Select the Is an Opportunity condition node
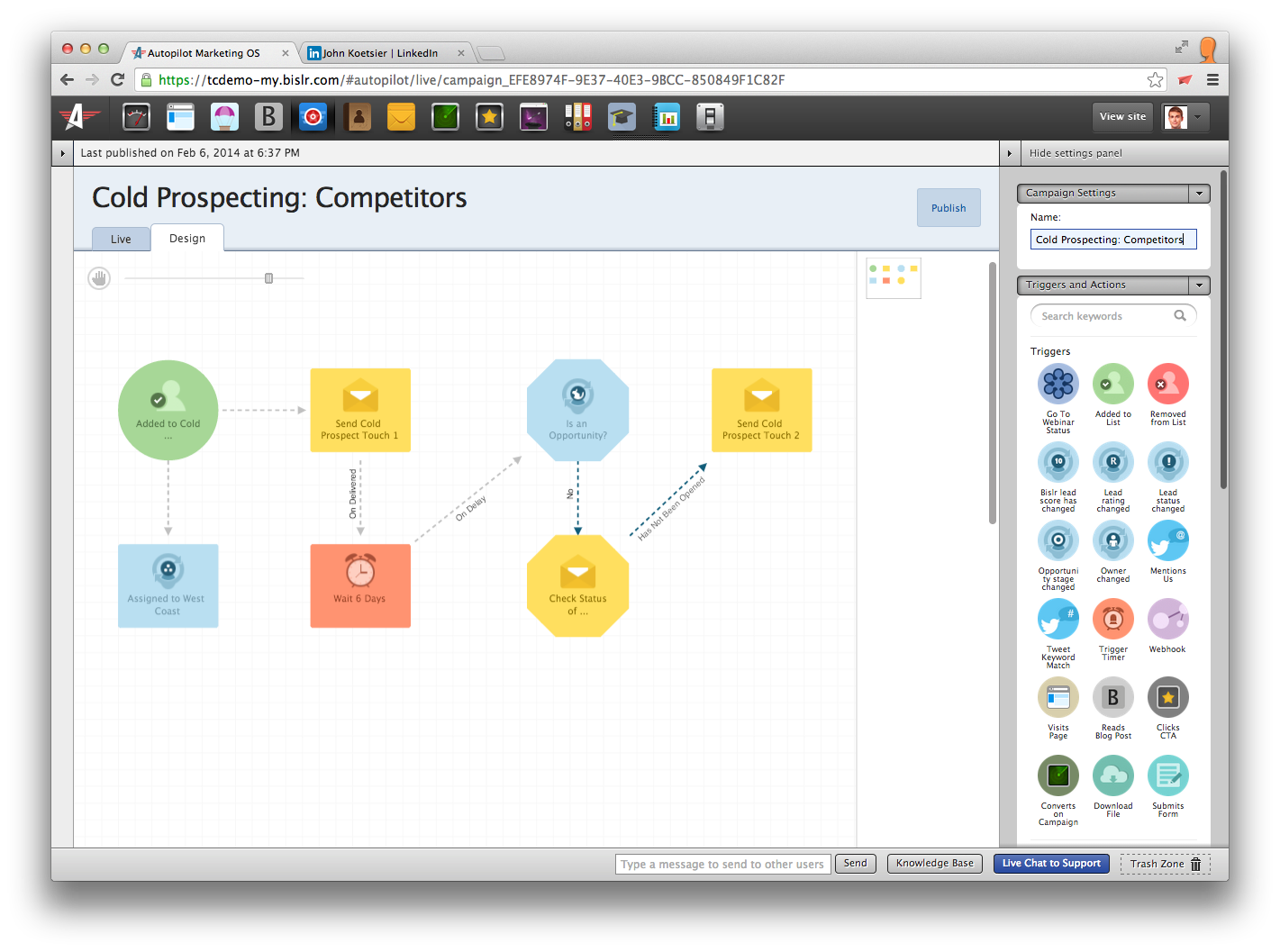 coord(578,410)
